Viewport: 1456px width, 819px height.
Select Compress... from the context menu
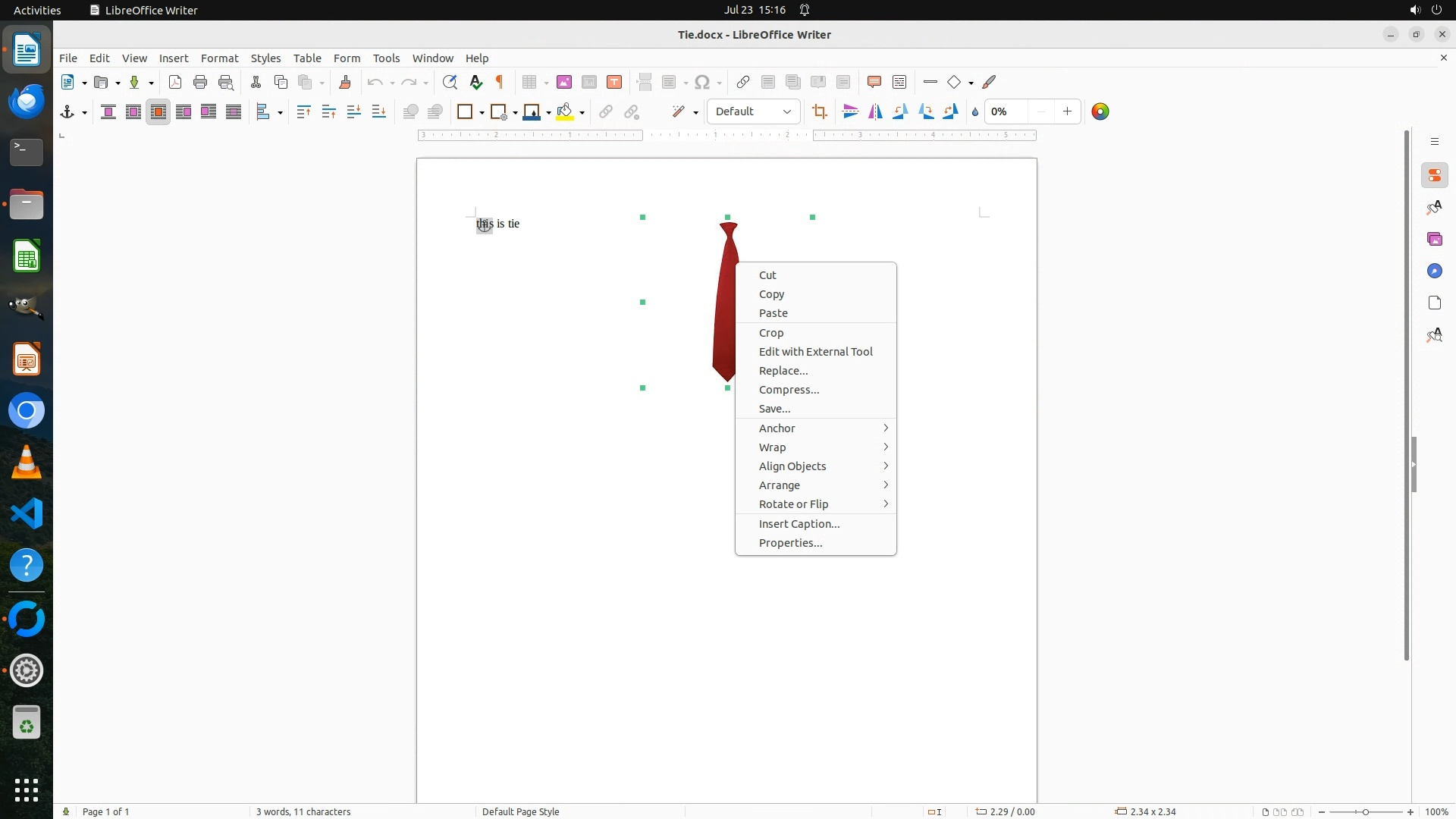click(789, 390)
